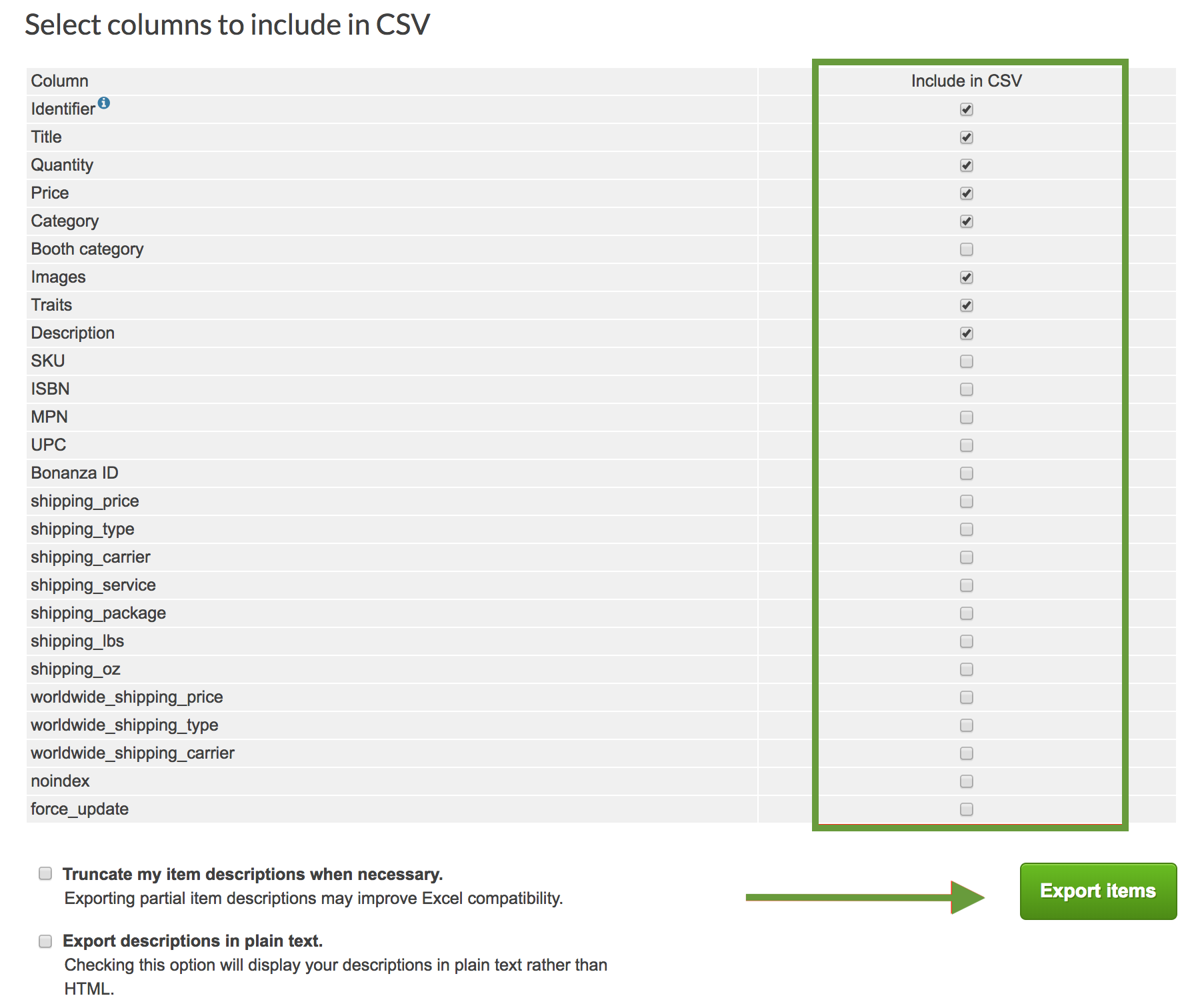Viewport: 1204px width, 1008px height.
Task: Check export descriptions in plain text
Action: (x=45, y=941)
